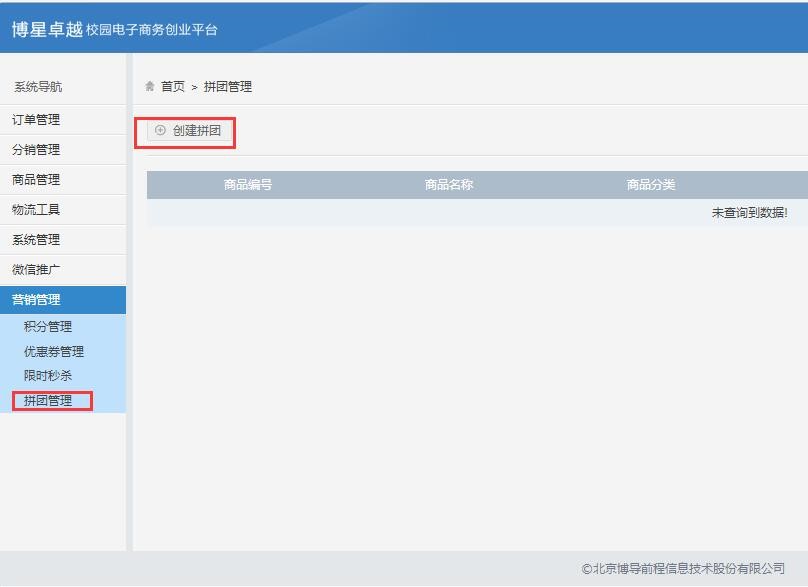Click the 系统导航 sidebar heading
This screenshot has width=808, height=587.
[38, 87]
